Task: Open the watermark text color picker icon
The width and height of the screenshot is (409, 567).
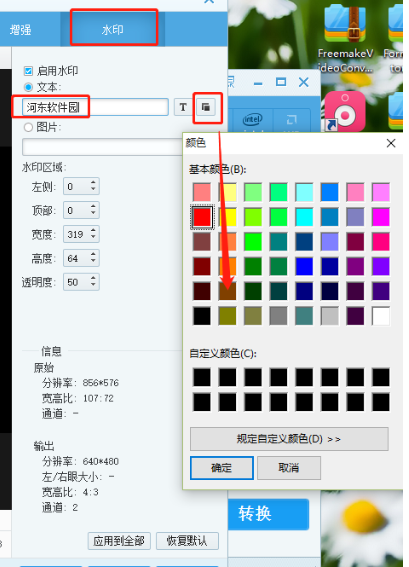Action: coord(206,107)
